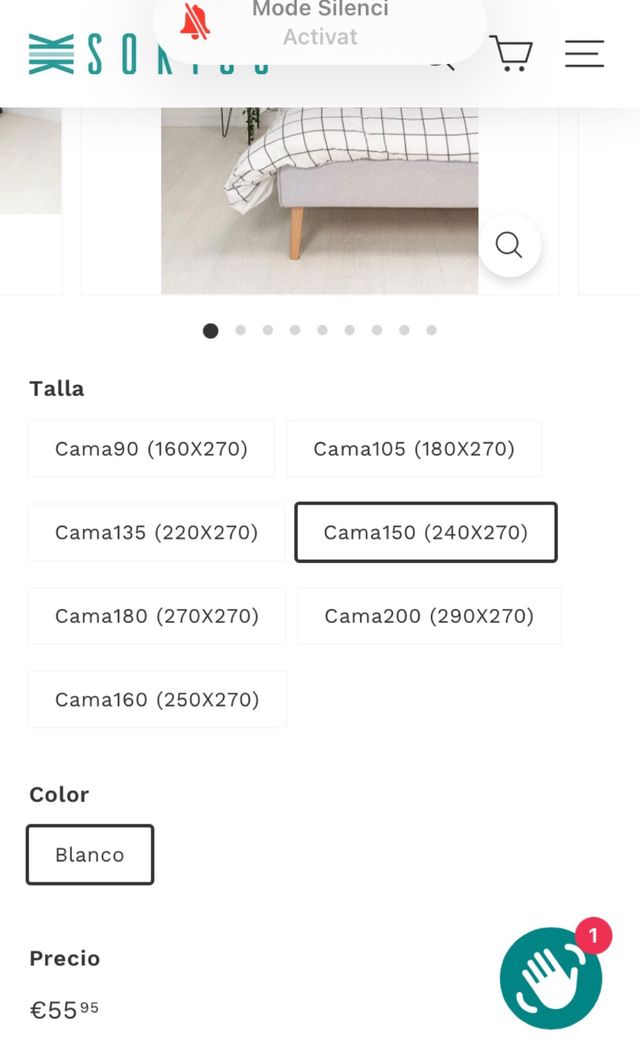The height and width of the screenshot is (1049, 640).
Task: Open the hamburger navigation menu
Action: click(x=584, y=53)
